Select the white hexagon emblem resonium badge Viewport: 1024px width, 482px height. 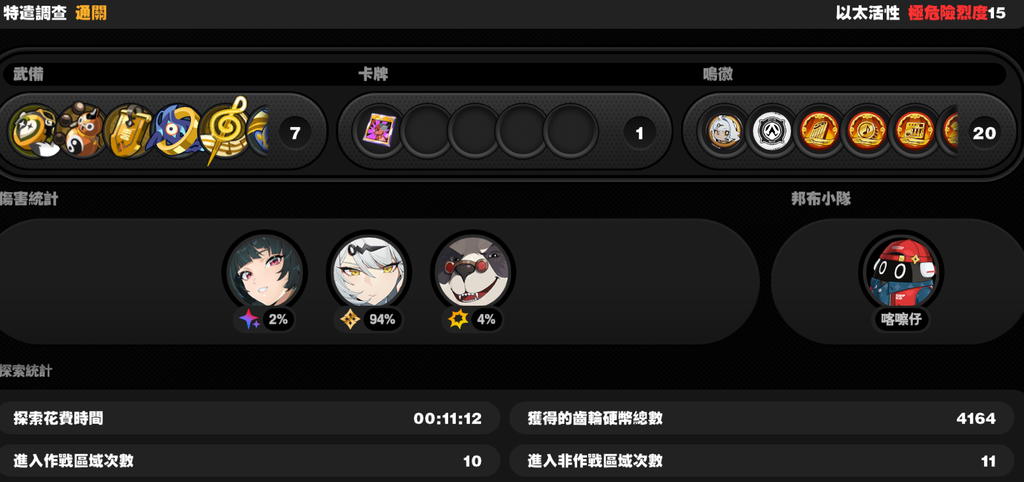pos(772,131)
